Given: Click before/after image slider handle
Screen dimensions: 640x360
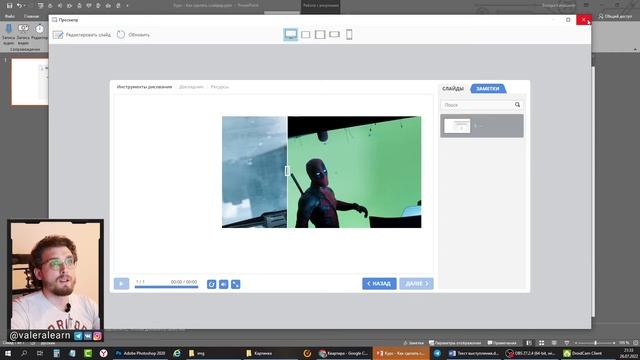Looking at the screenshot, I should (287, 171).
